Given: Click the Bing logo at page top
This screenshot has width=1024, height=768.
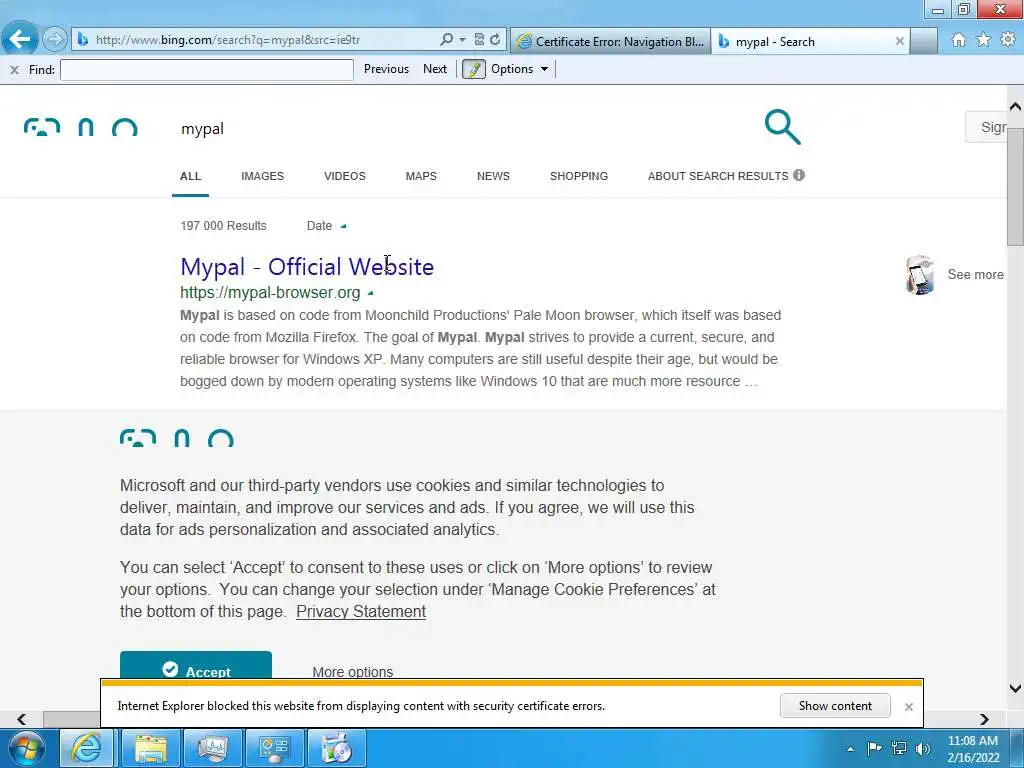Looking at the screenshot, I should pyautogui.click(x=80, y=127).
